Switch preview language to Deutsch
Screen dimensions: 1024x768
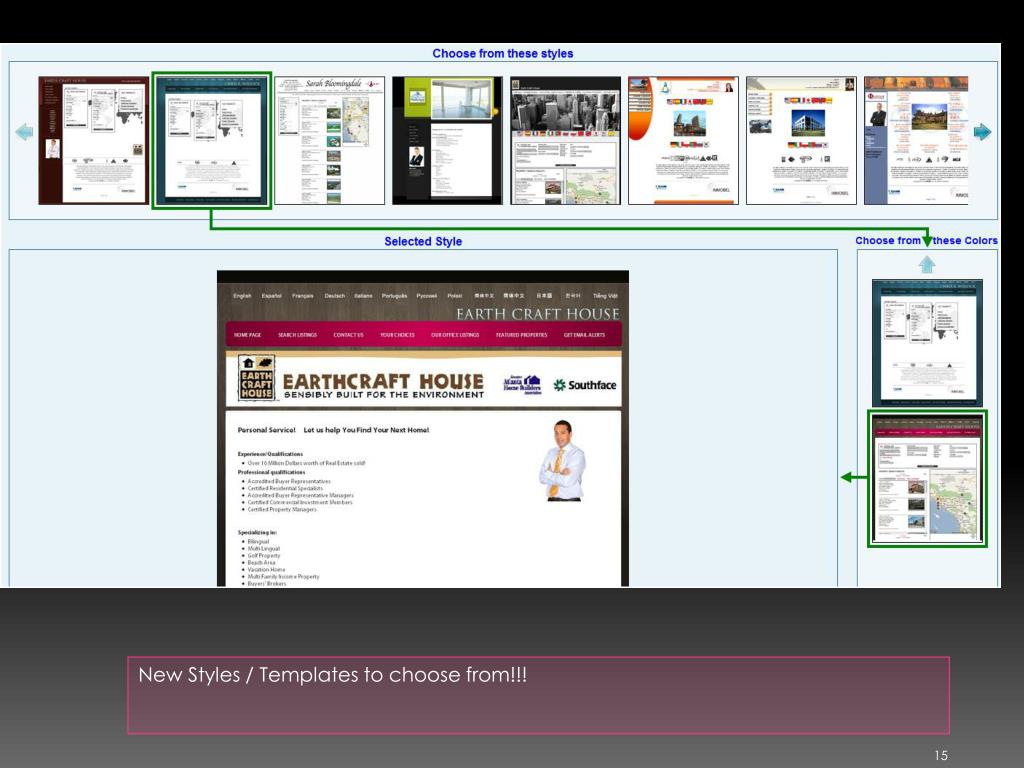point(334,296)
